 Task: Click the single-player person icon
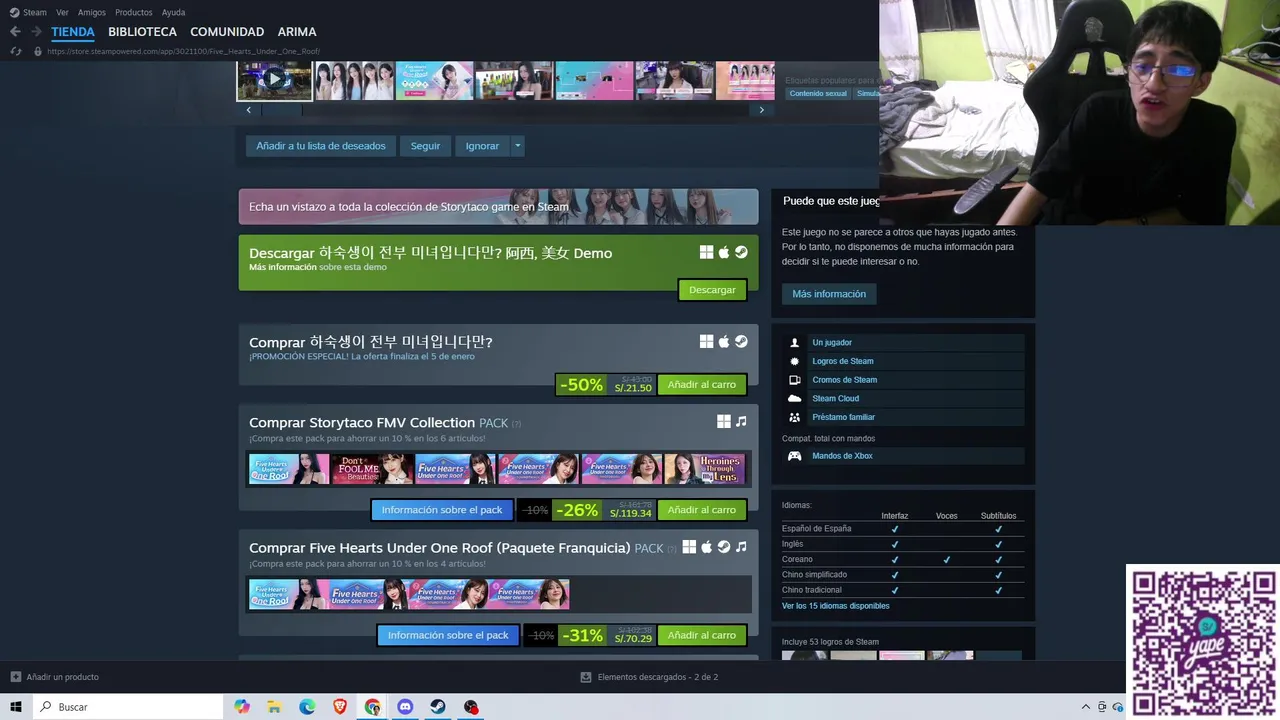click(x=795, y=343)
